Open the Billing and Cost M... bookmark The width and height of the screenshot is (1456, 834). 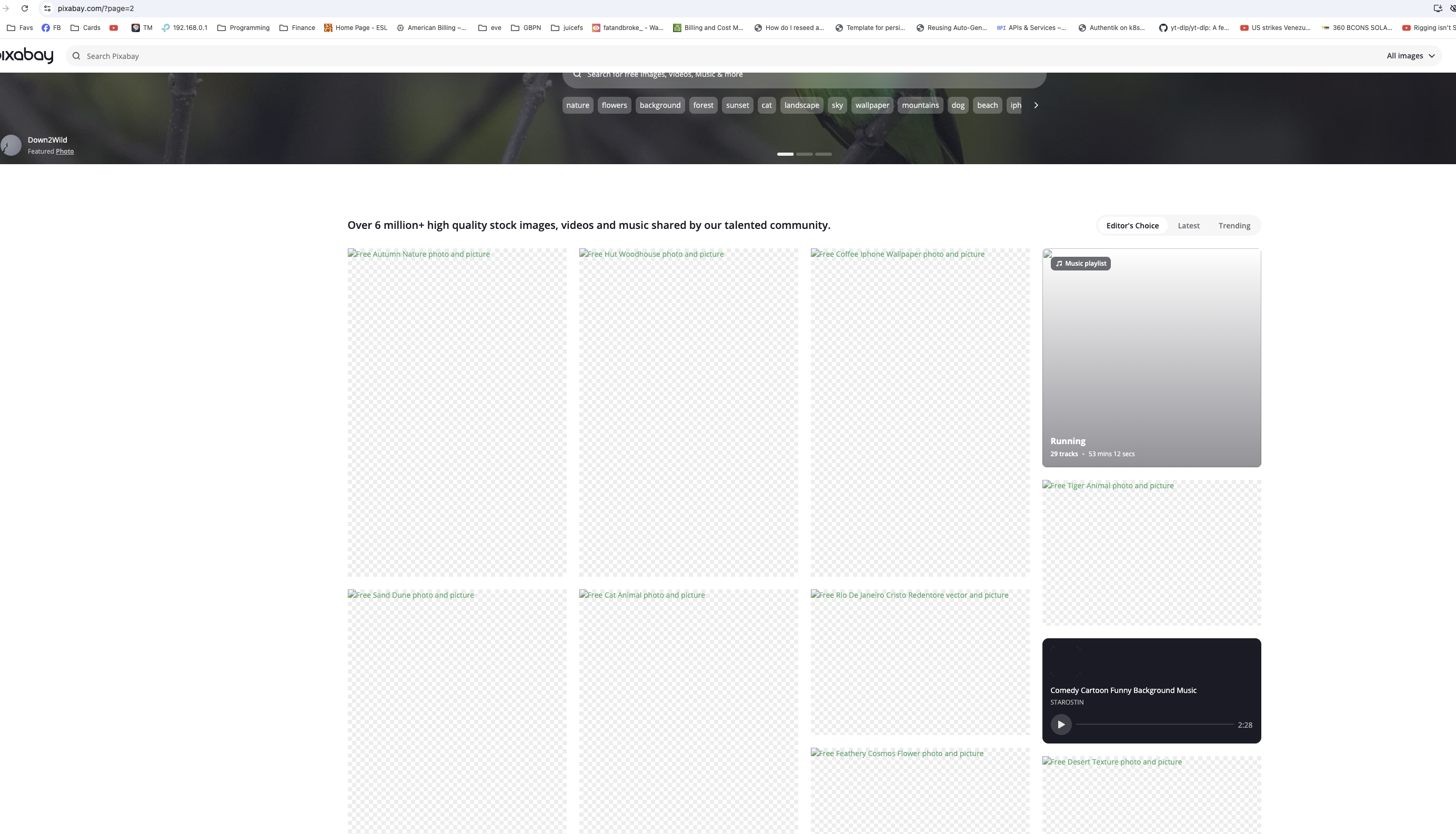point(708,27)
